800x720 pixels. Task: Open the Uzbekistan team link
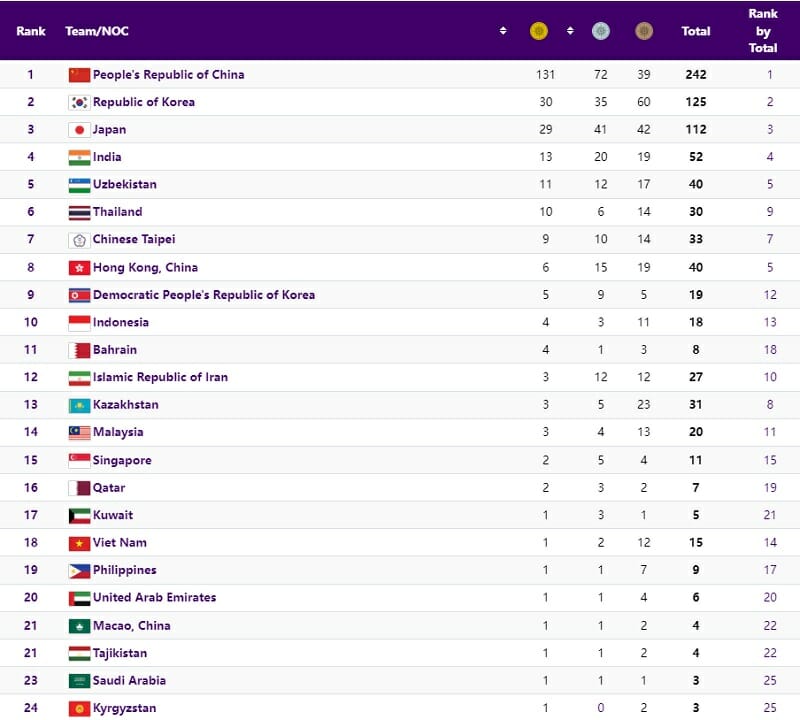point(125,185)
